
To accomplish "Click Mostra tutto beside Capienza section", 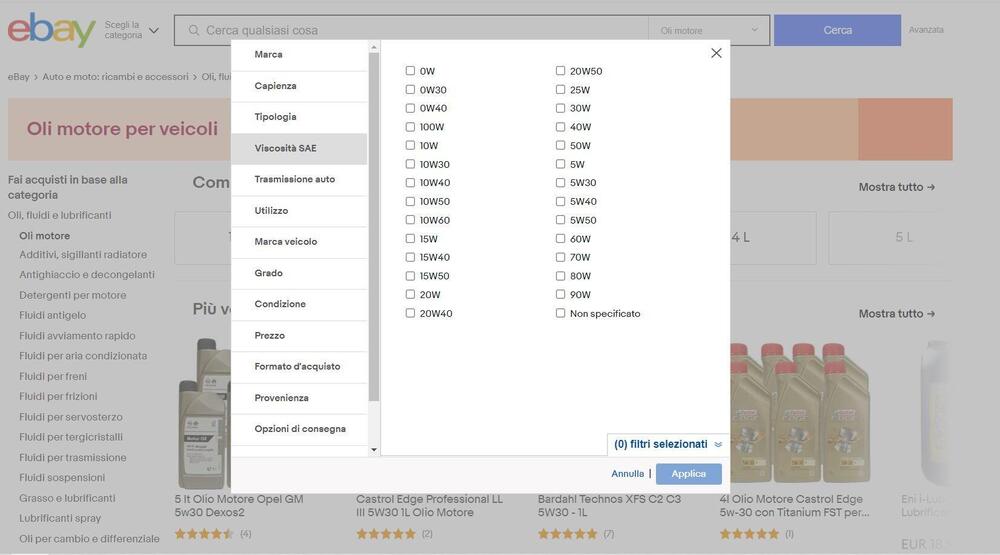I will (x=897, y=187).
